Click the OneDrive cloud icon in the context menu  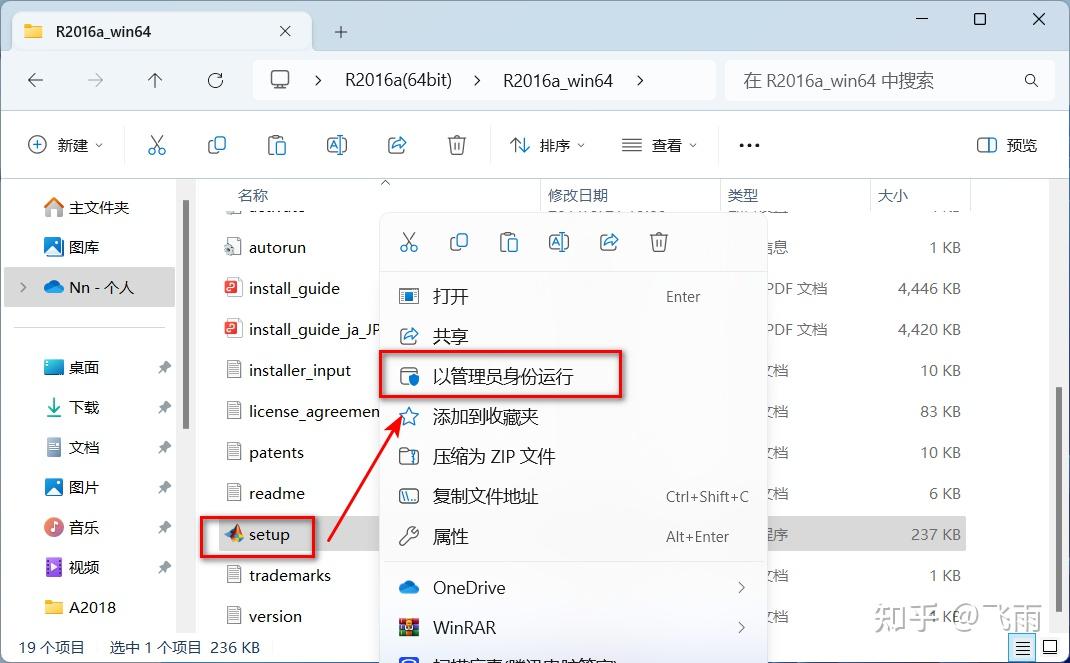pyautogui.click(x=409, y=588)
